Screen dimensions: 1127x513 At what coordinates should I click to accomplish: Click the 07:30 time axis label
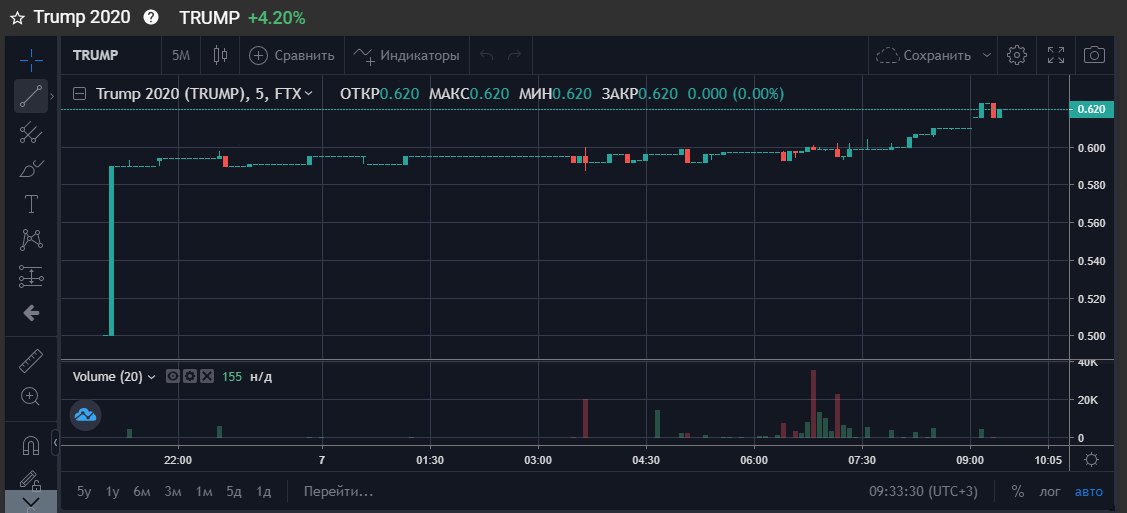click(x=862, y=460)
